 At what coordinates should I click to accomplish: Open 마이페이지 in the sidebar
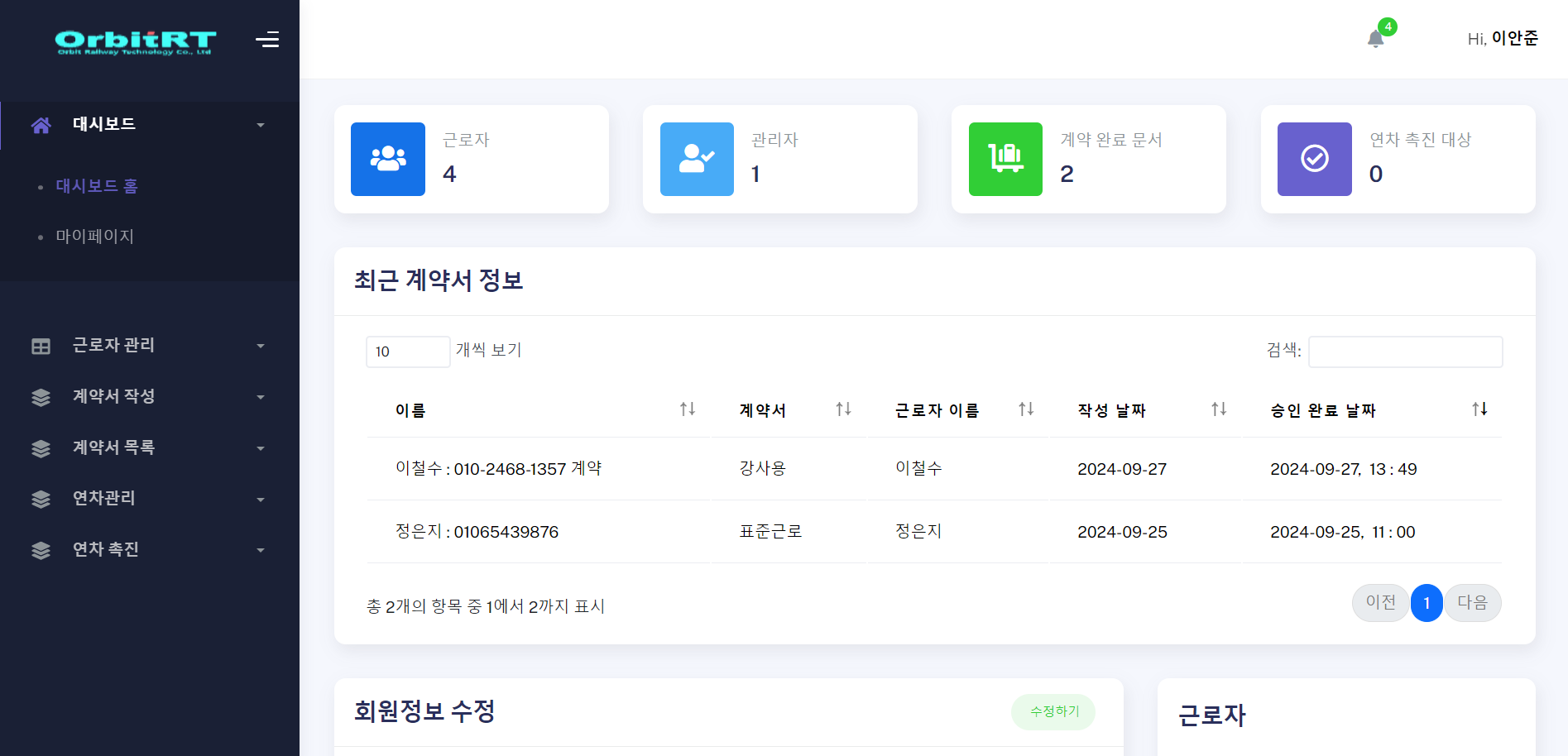point(94,237)
